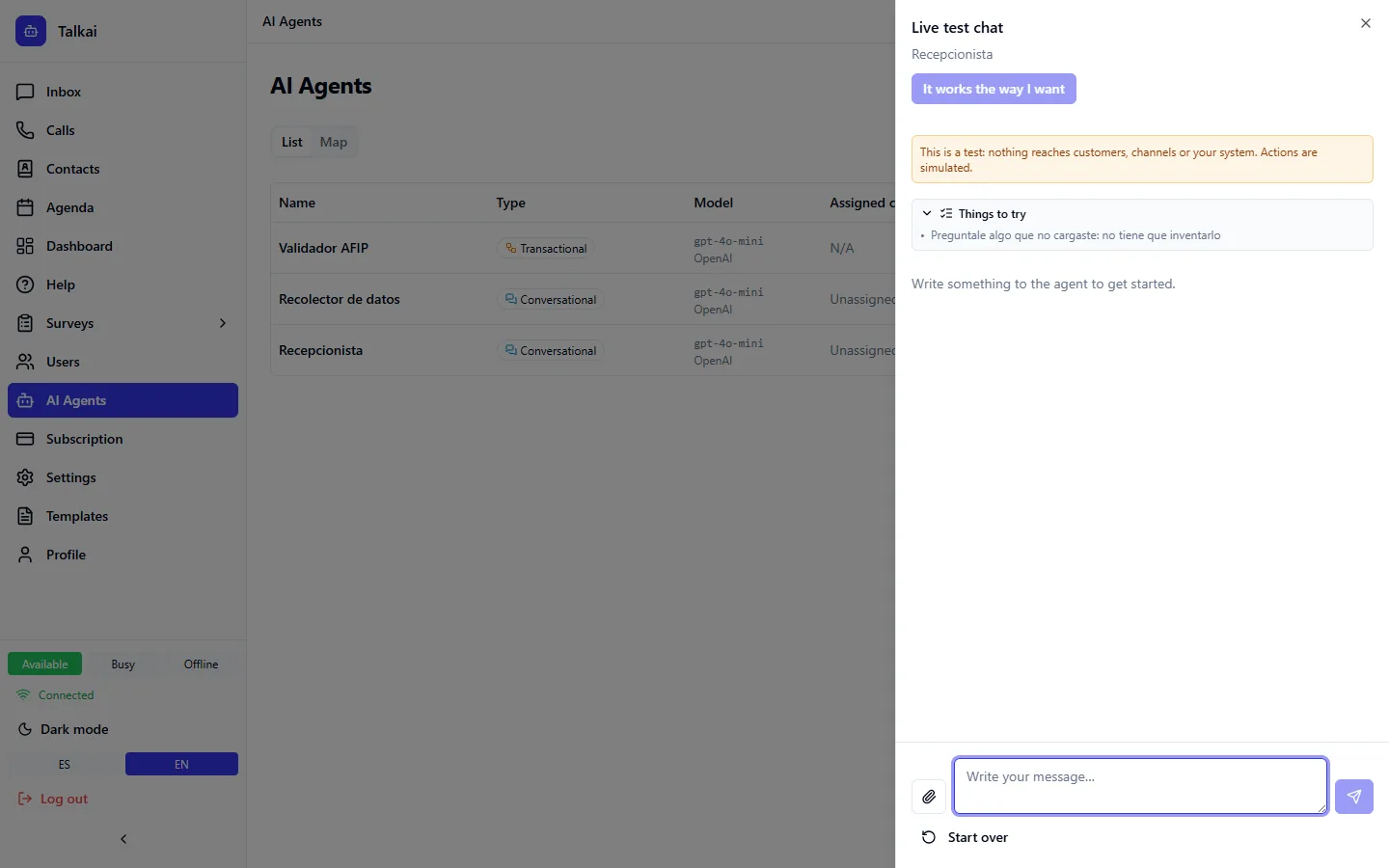Click the Transactional type icon for Validador AFIP

pos(511,248)
